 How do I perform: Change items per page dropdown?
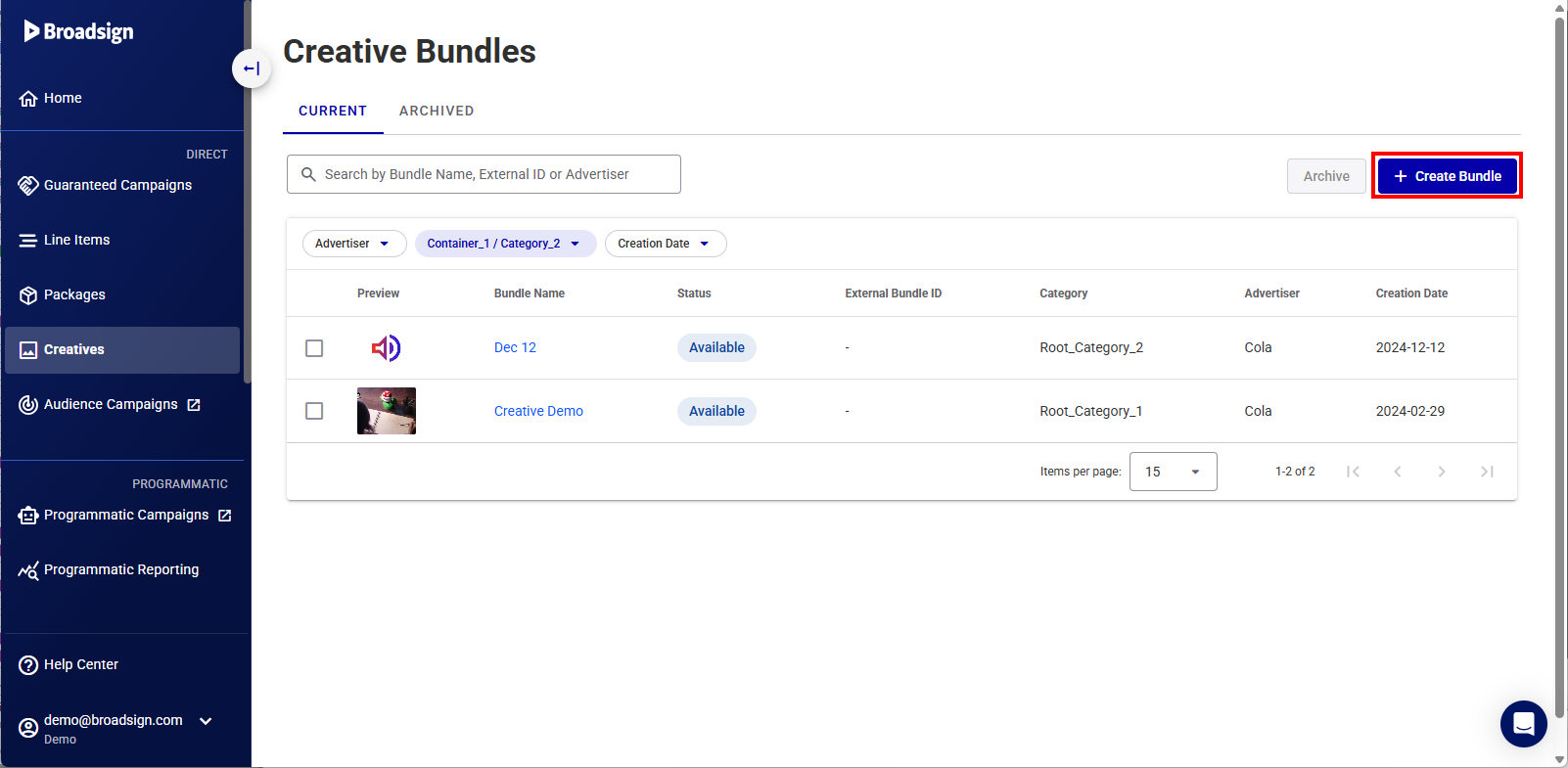(x=1173, y=472)
